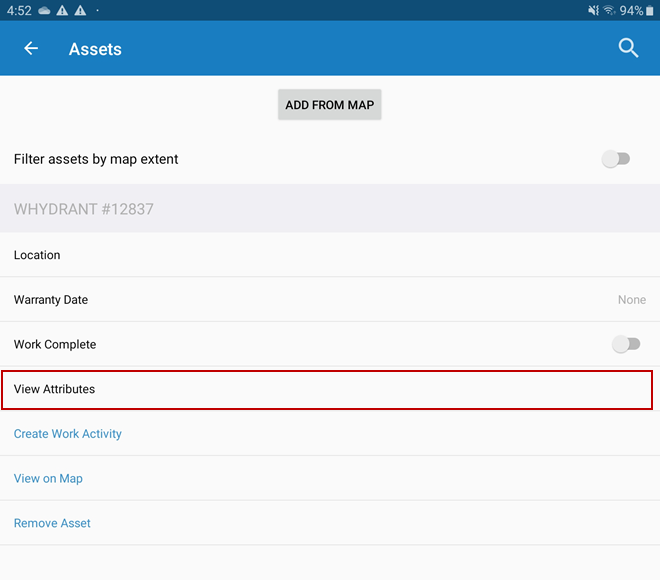Tap Create Work Activity link
Image resolution: width=660 pixels, height=580 pixels.
point(68,434)
